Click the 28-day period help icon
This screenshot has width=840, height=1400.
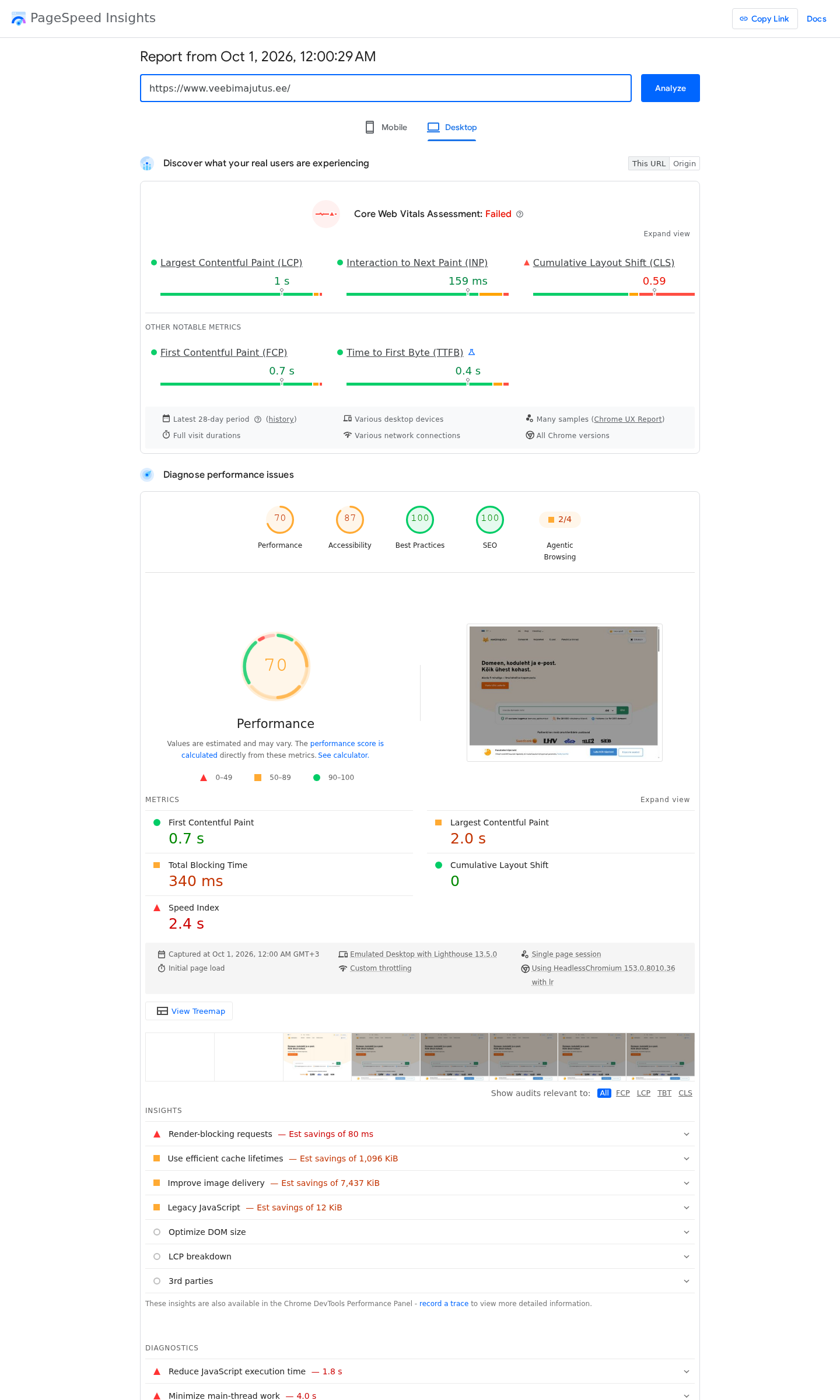pos(258,419)
